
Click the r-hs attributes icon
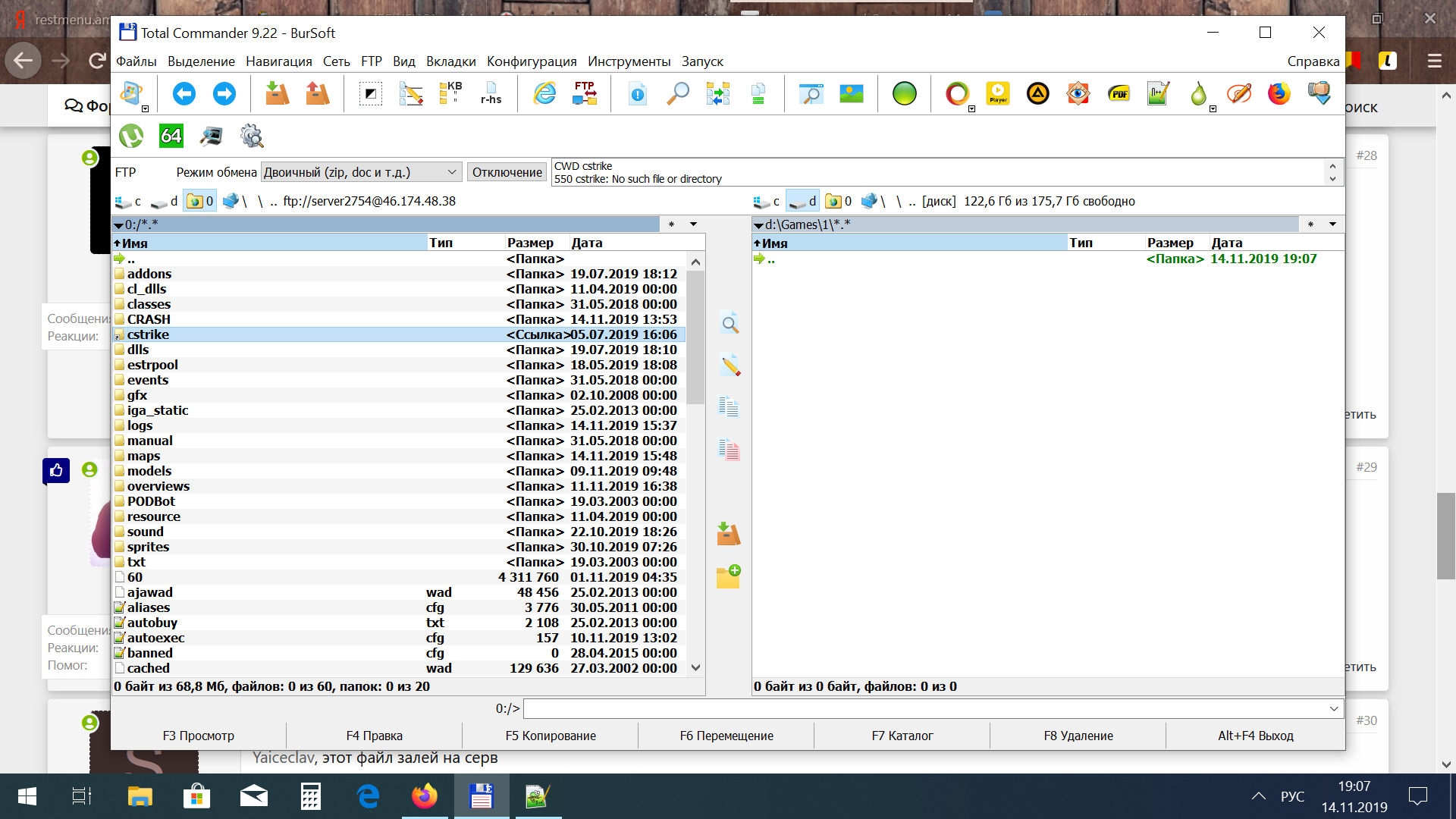[491, 94]
